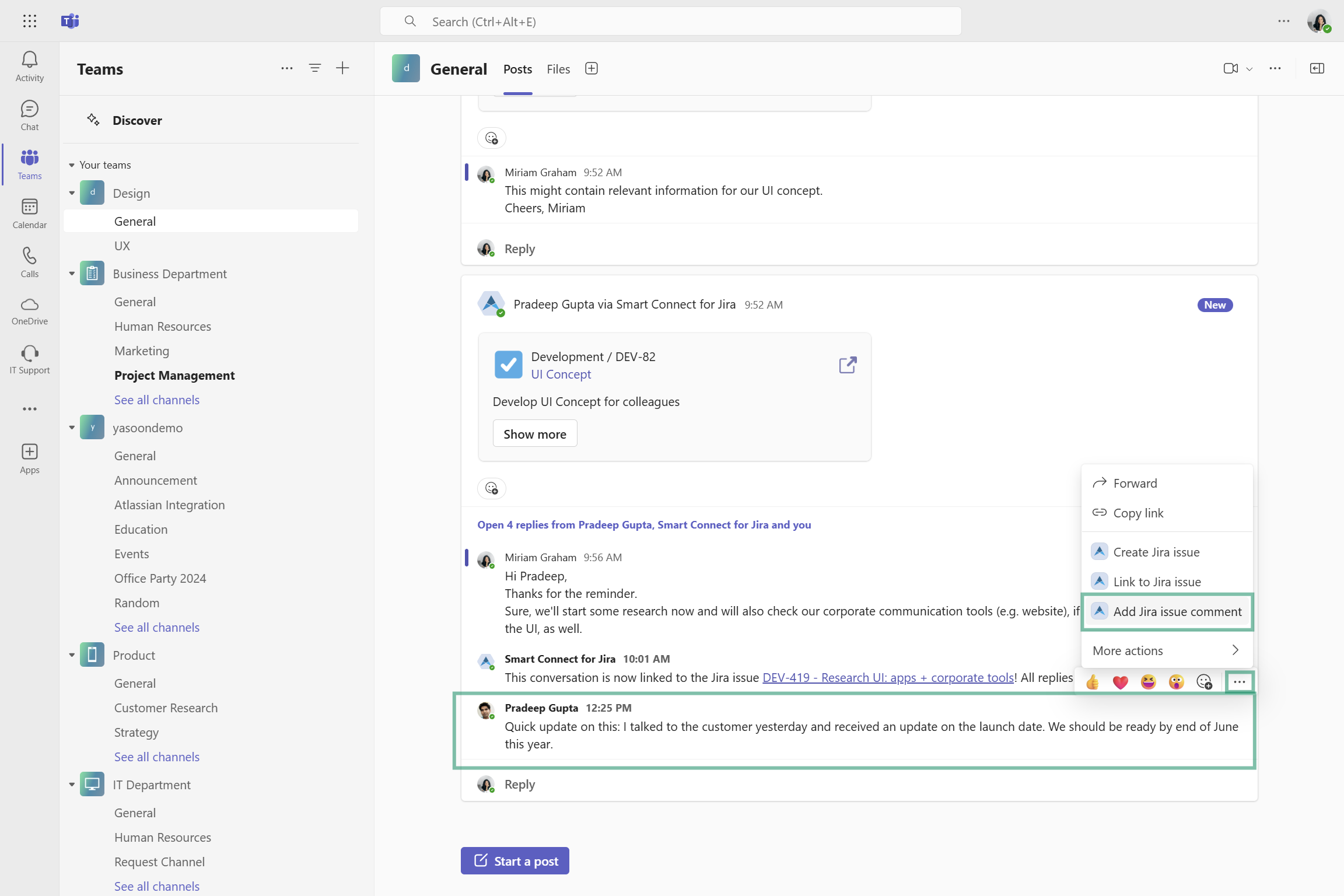
Task: Click the heart reaction emoji
Action: [1120, 682]
